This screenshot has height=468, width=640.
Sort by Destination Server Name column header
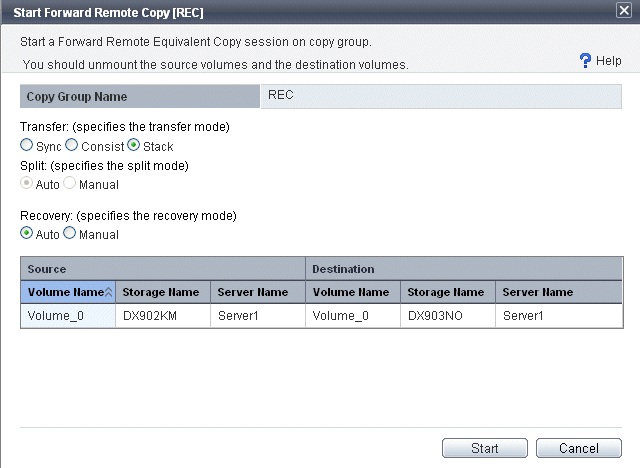click(559, 292)
